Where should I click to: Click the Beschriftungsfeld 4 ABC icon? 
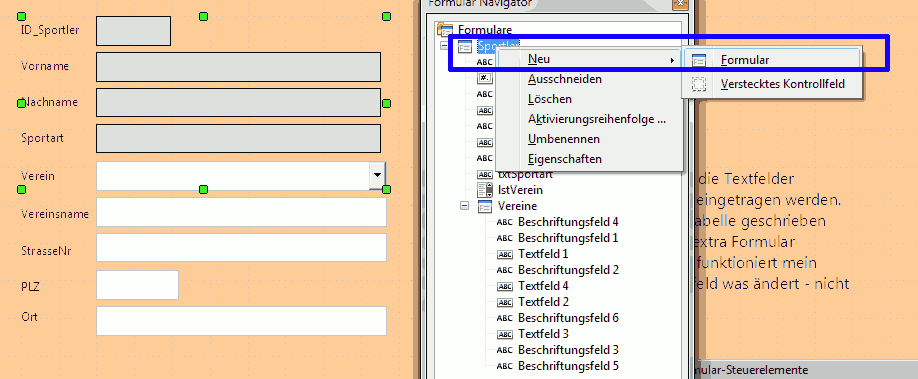[x=504, y=222]
